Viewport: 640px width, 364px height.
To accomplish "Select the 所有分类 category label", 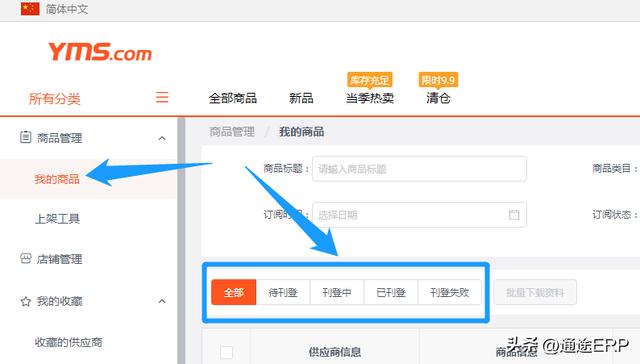I will (54, 98).
